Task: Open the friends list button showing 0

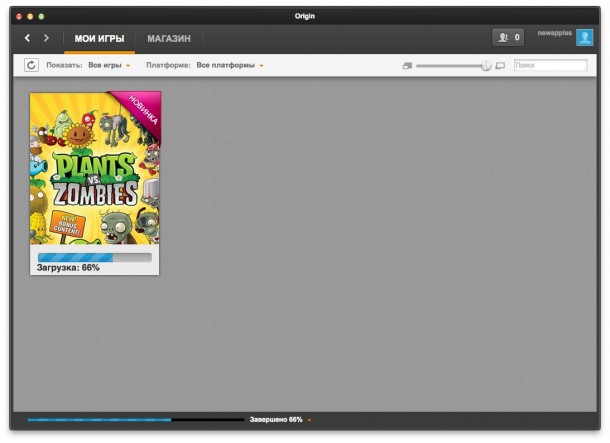Action: [x=508, y=37]
